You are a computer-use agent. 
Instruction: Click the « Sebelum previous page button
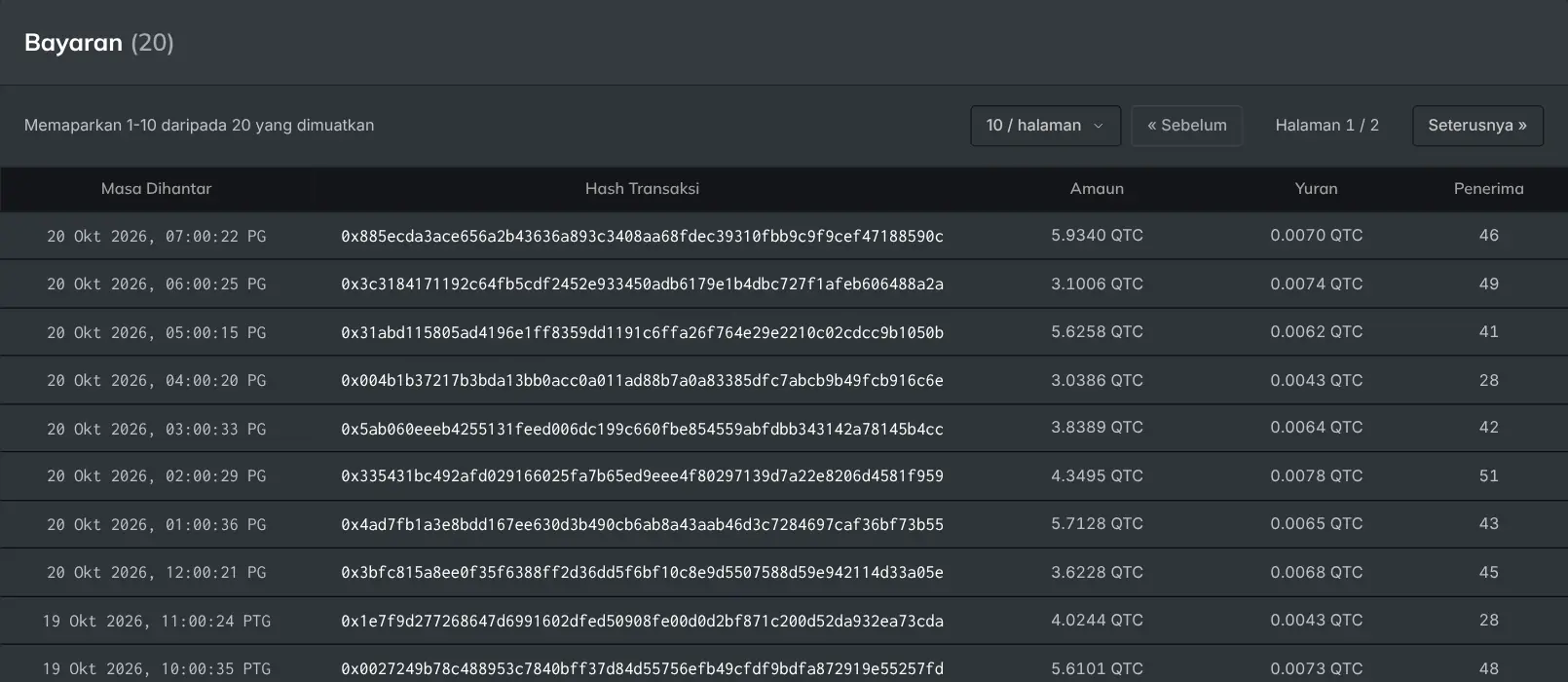[1186, 126]
